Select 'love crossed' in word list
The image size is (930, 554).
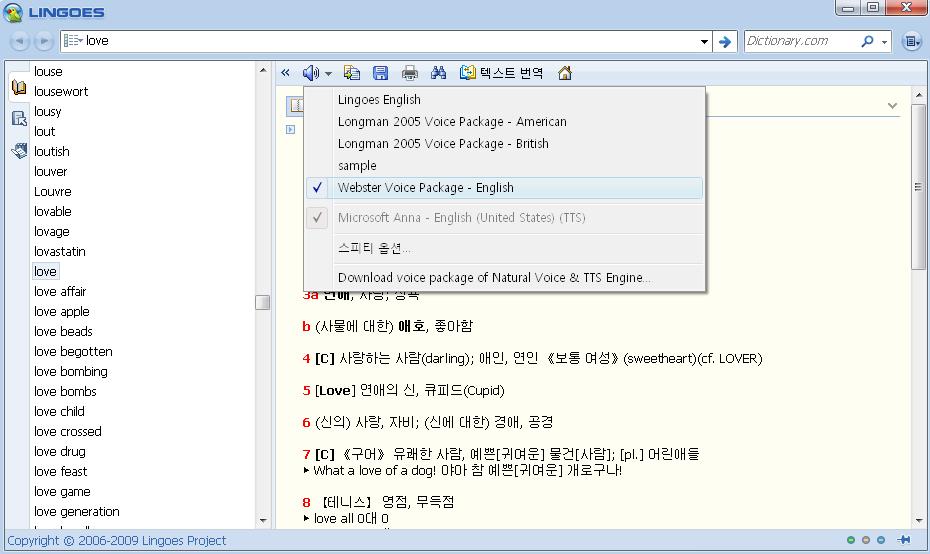(68, 431)
